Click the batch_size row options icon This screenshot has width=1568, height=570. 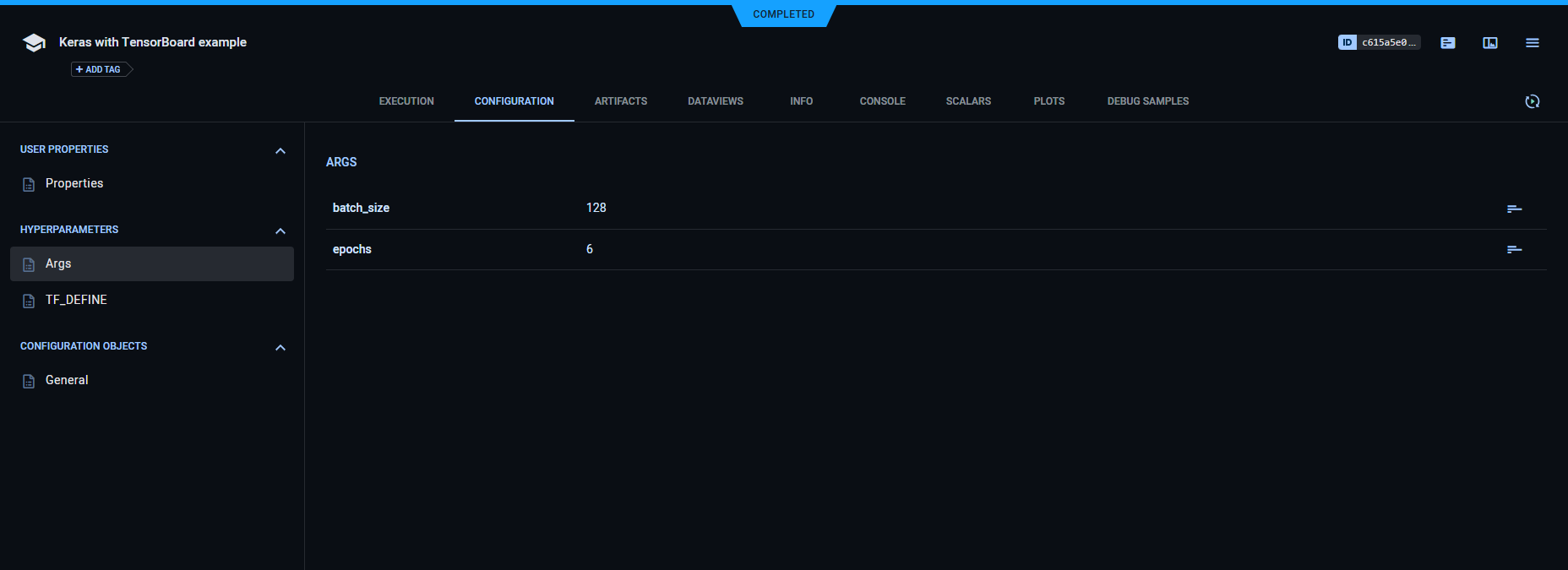tap(1514, 209)
